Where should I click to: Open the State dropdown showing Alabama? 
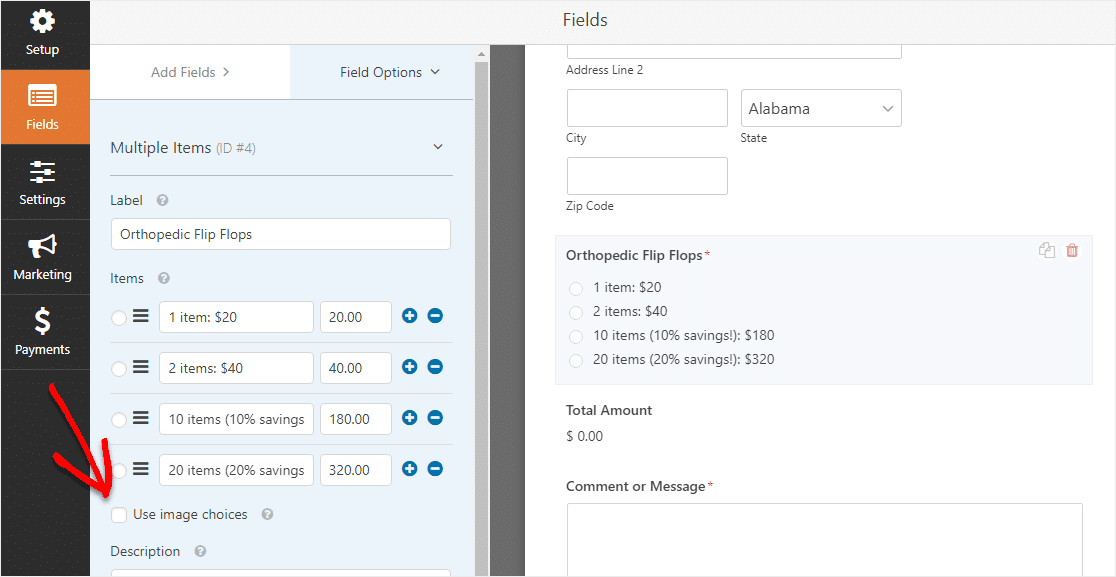click(x=821, y=108)
